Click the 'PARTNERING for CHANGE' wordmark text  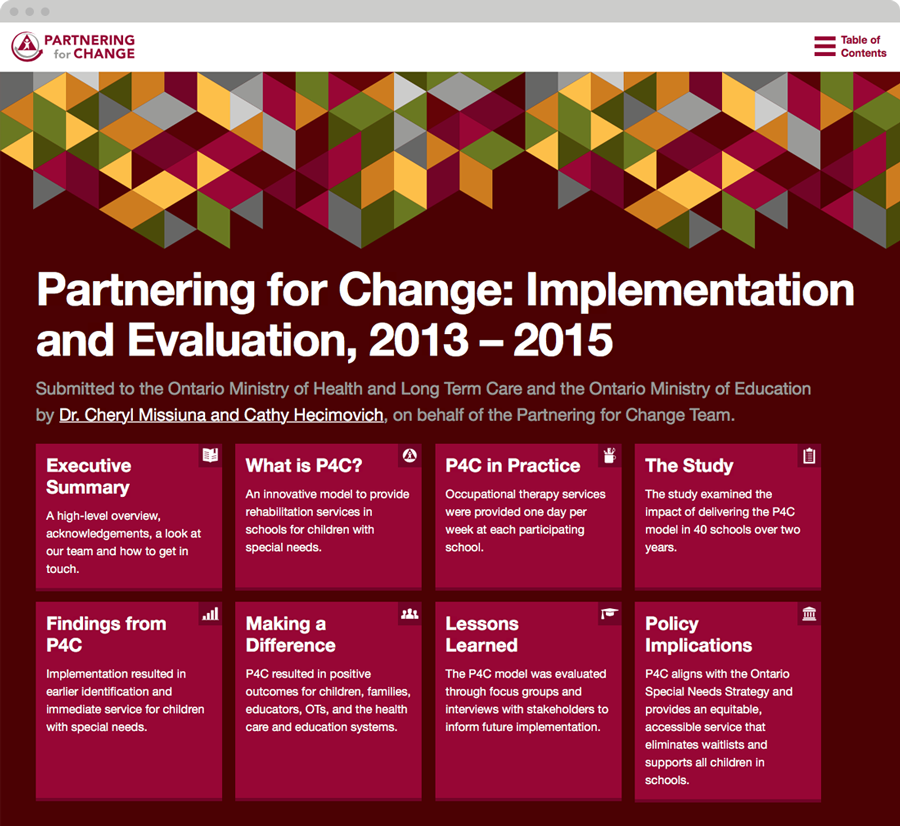(90, 46)
